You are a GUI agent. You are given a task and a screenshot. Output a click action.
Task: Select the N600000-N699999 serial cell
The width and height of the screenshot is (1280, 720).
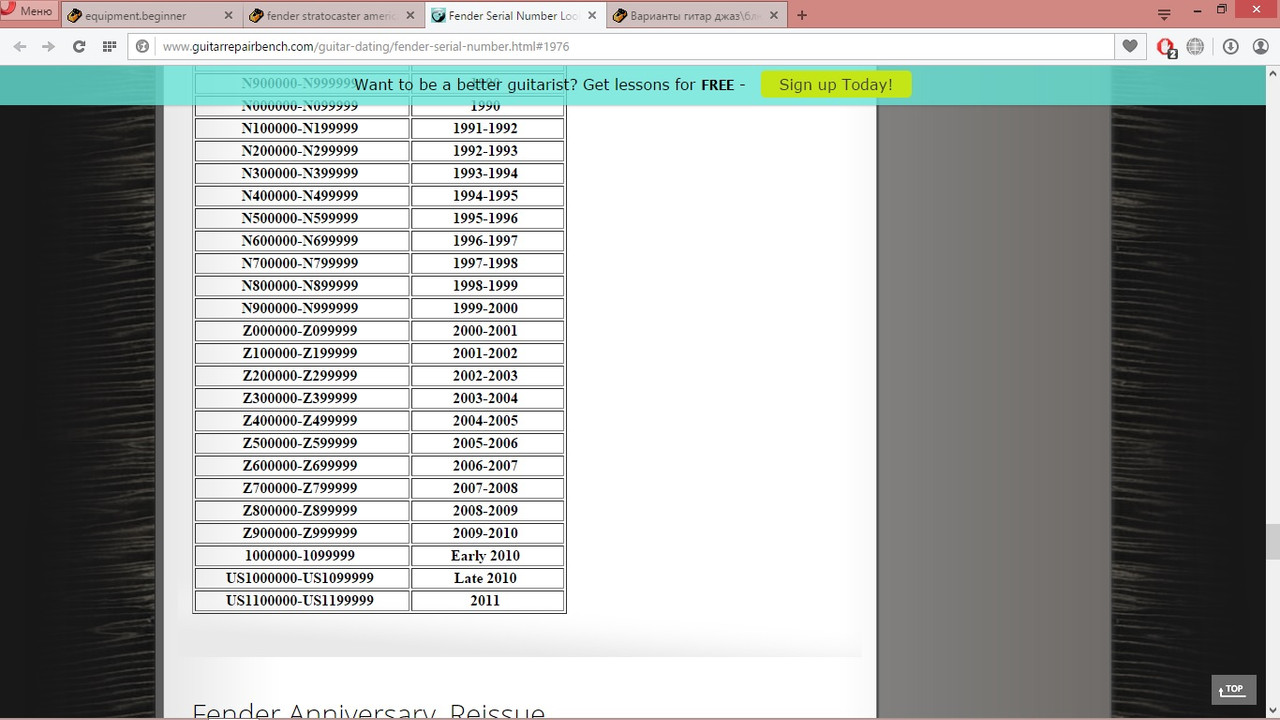pyautogui.click(x=301, y=241)
